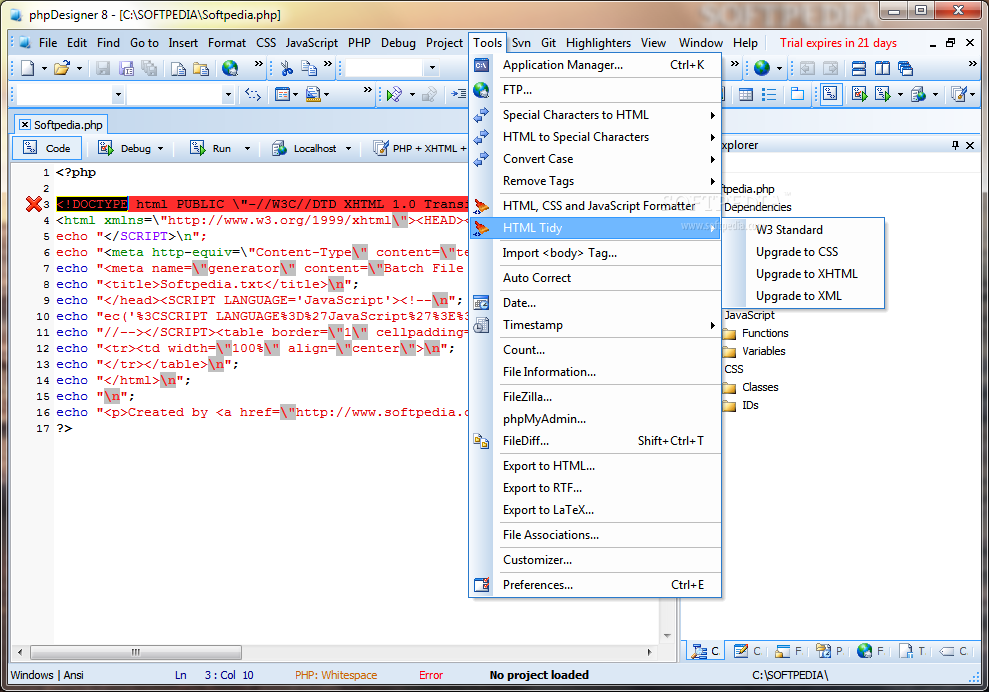Close Softpedia.php tab with its X
989x692 pixels.
(25, 125)
